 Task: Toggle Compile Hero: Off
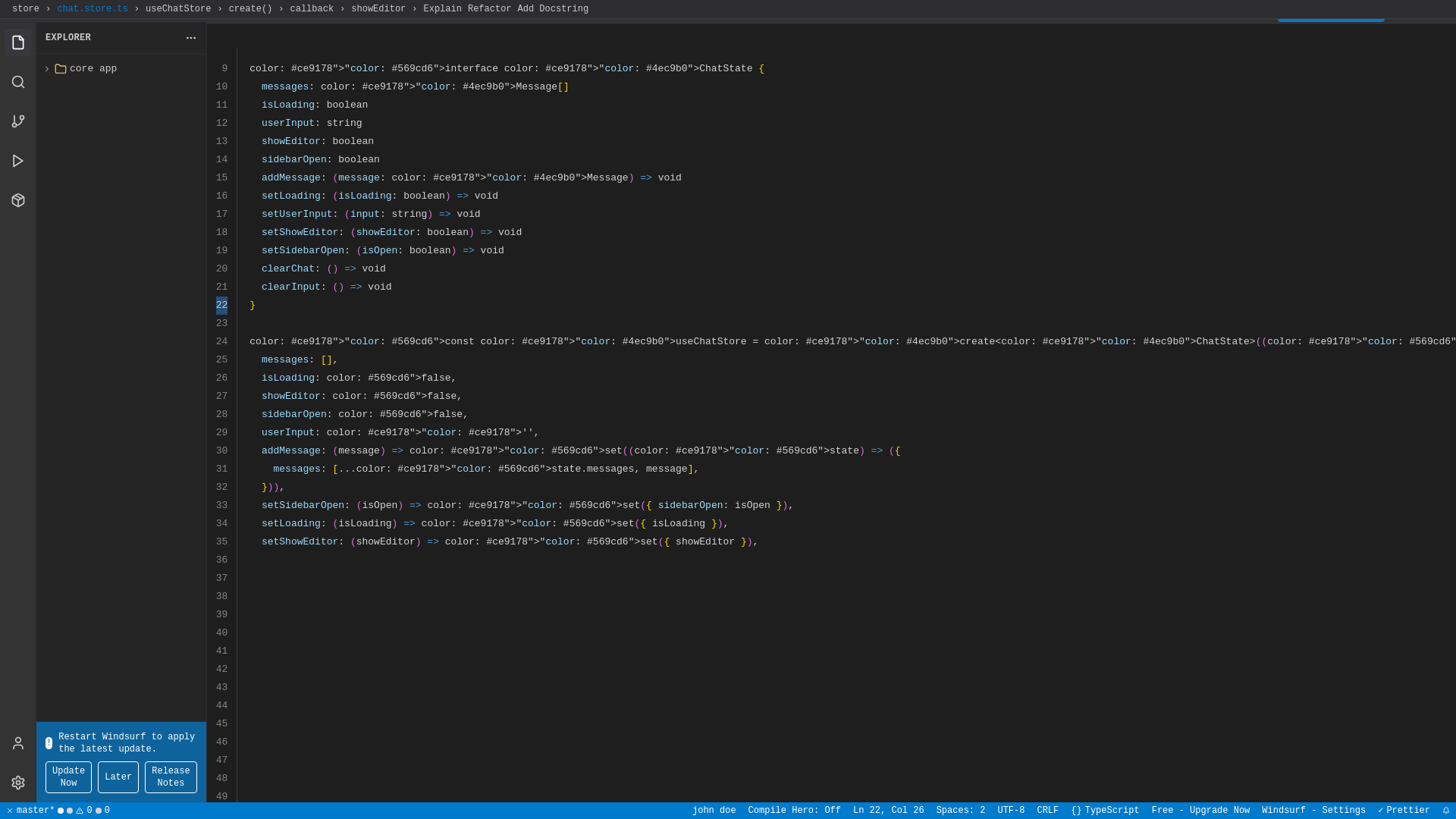(794, 811)
